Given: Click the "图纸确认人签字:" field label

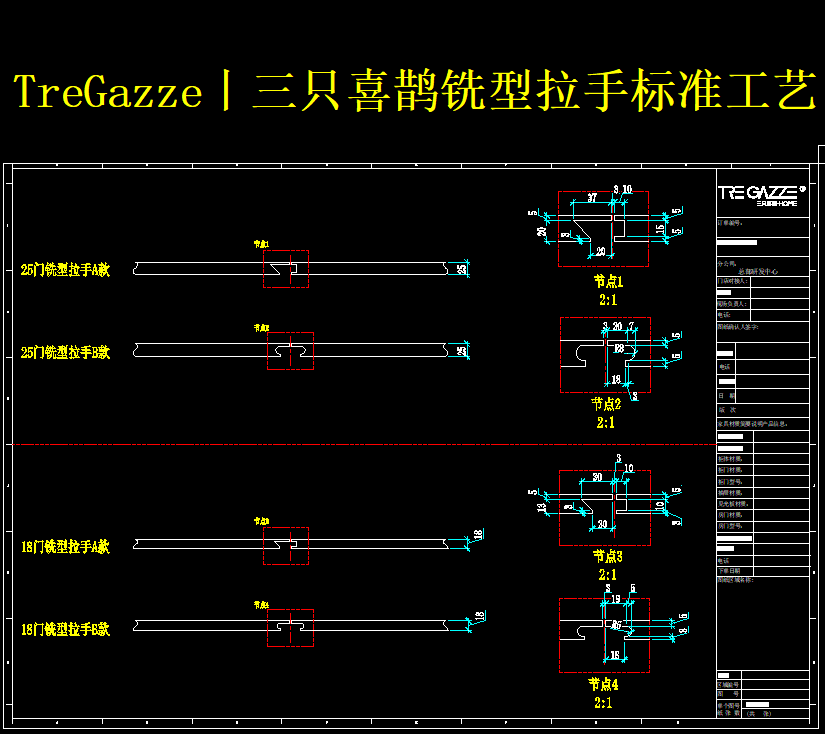Looking at the screenshot, I should [x=738, y=327].
